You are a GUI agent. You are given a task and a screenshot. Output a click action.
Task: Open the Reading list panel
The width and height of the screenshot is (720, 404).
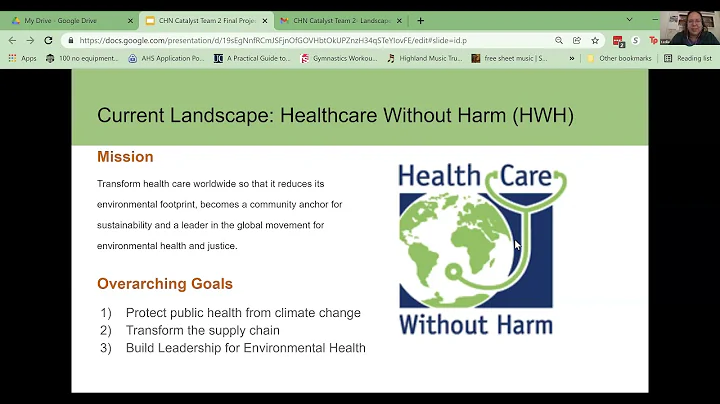(x=688, y=58)
